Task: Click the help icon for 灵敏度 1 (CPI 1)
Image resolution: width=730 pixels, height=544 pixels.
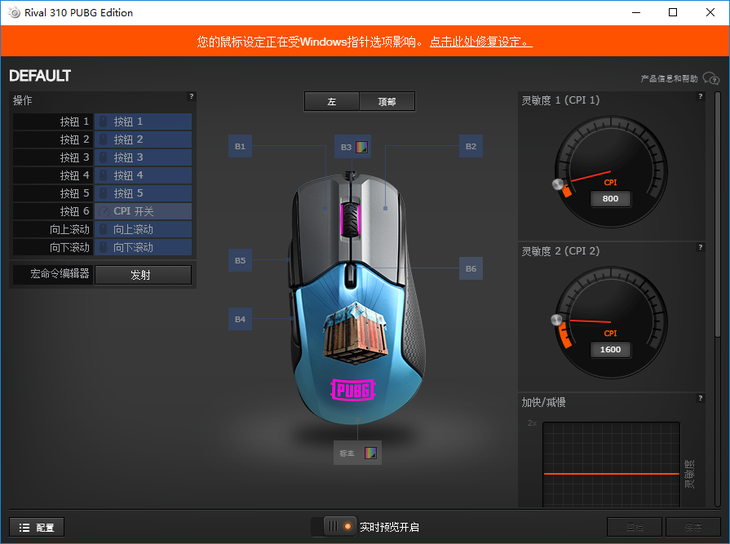Action: [x=700, y=96]
